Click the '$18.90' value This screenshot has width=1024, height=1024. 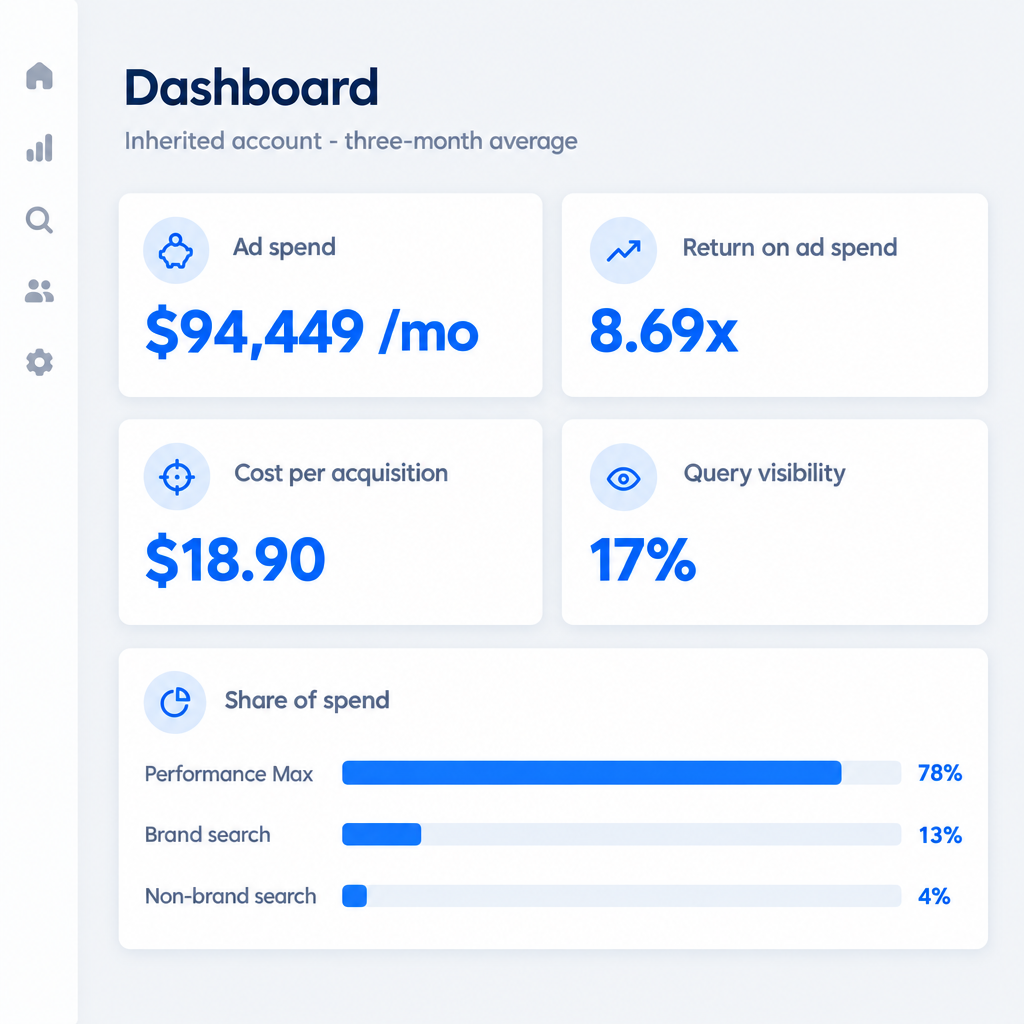coord(235,560)
